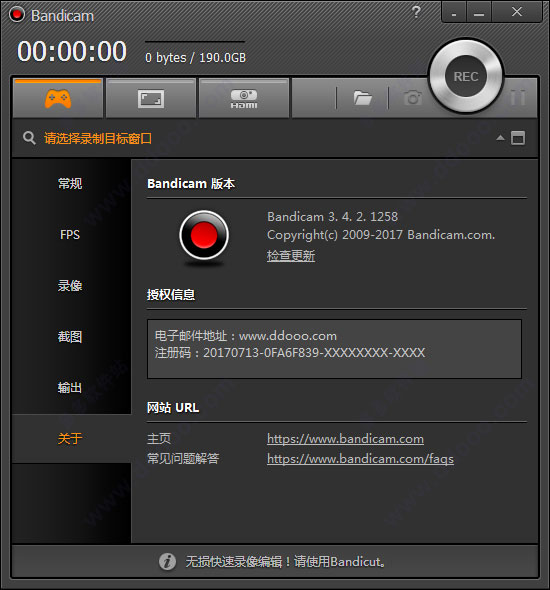
Task: Click the Bandicam 3.4.2.1258 version text
Action: [x=333, y=216]
